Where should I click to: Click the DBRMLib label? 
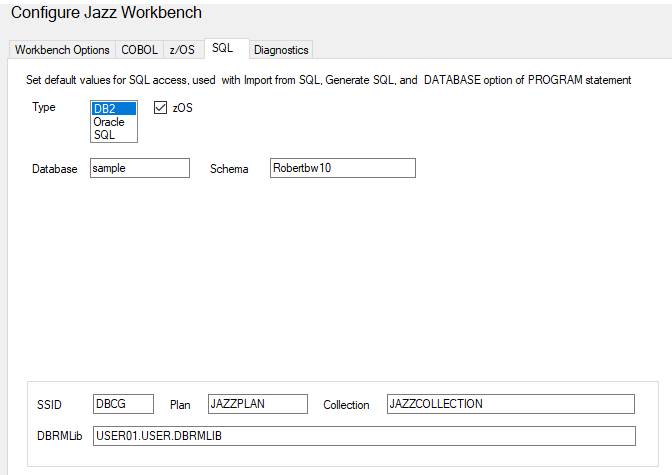click(x=60, y=436)
